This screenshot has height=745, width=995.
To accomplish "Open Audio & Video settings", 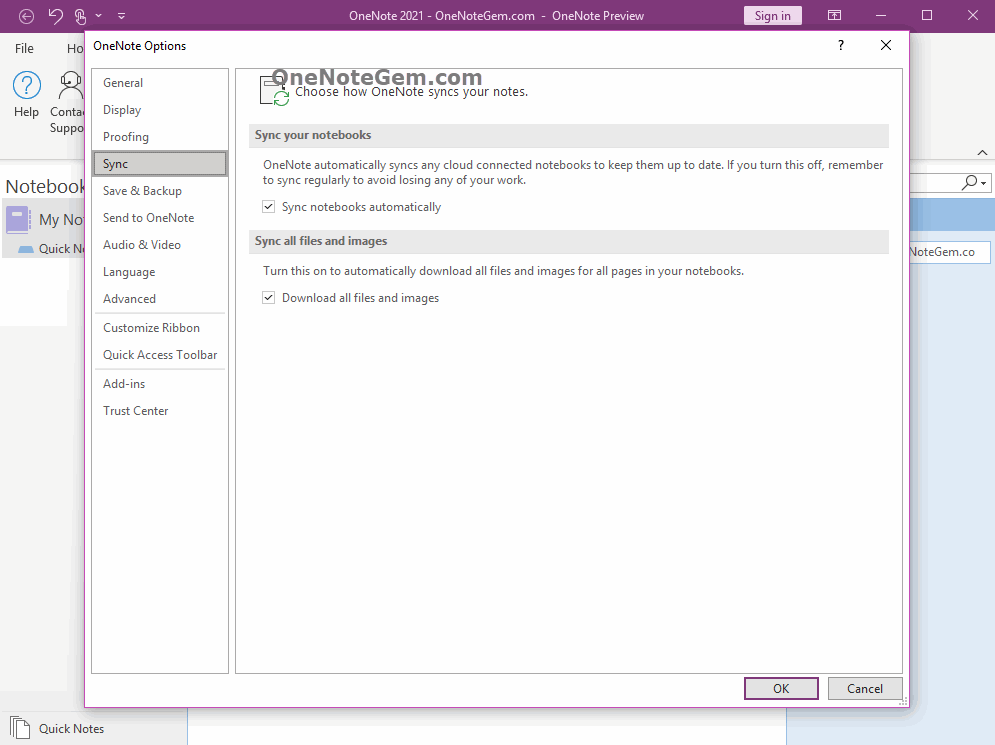I will pos(160,244).
